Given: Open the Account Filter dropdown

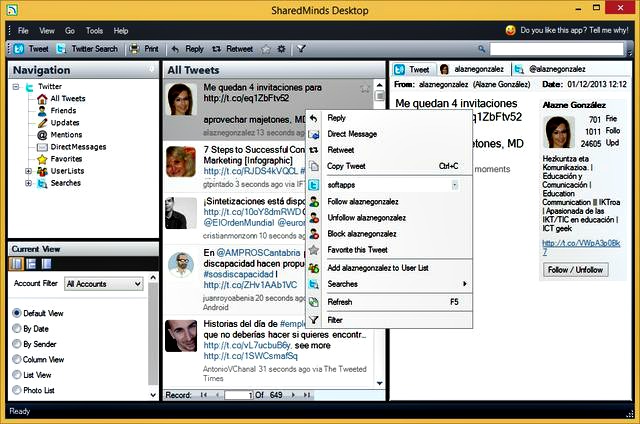Looking at the screenshot, I should pos(104,284).
